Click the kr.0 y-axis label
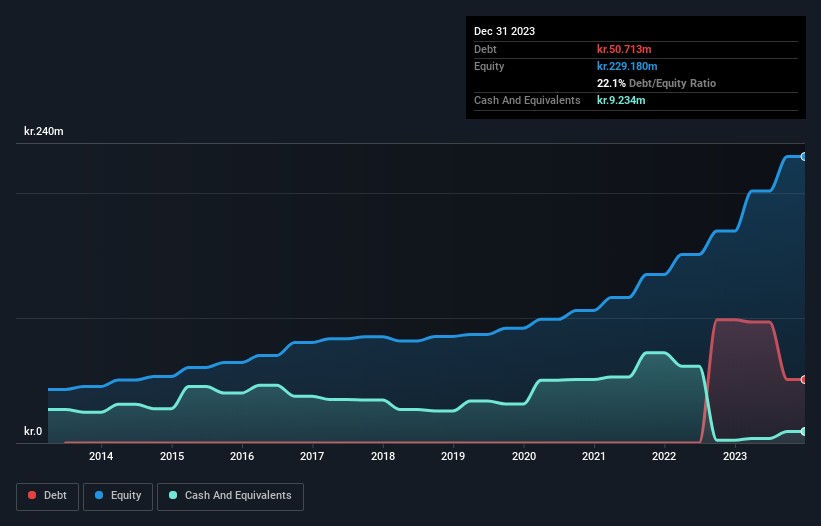Viewport: 821px width, 526px height. 33,431
